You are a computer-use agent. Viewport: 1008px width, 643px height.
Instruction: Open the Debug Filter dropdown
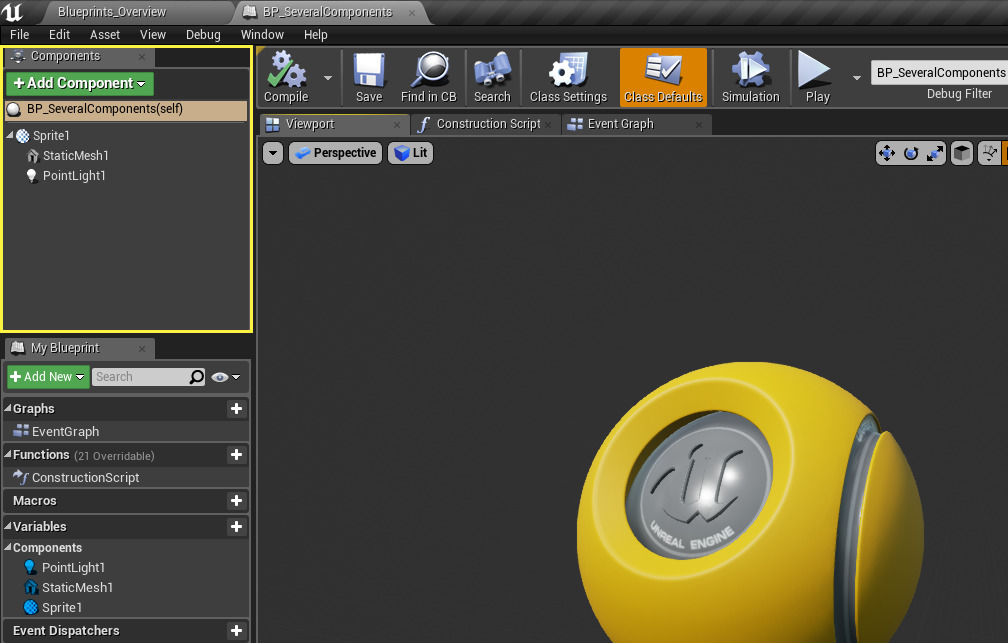939,73
